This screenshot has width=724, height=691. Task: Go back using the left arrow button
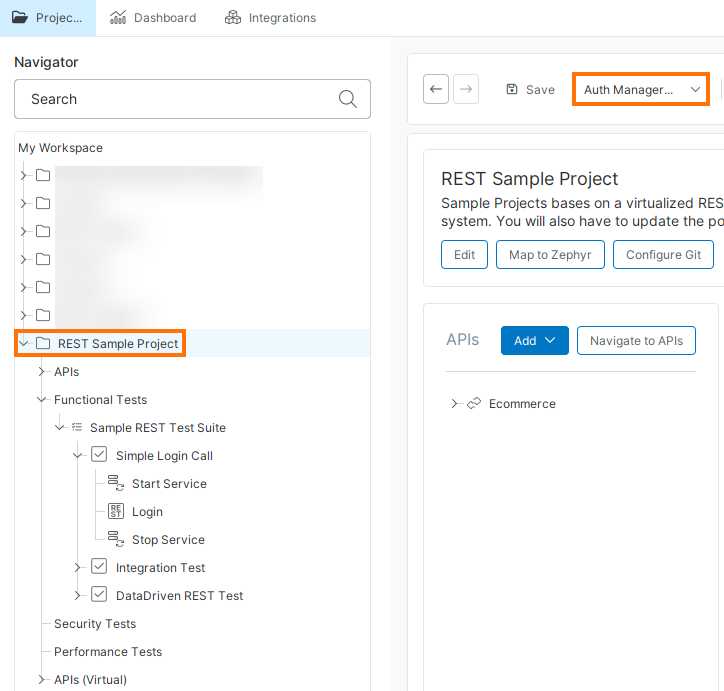tap(435, 89)
